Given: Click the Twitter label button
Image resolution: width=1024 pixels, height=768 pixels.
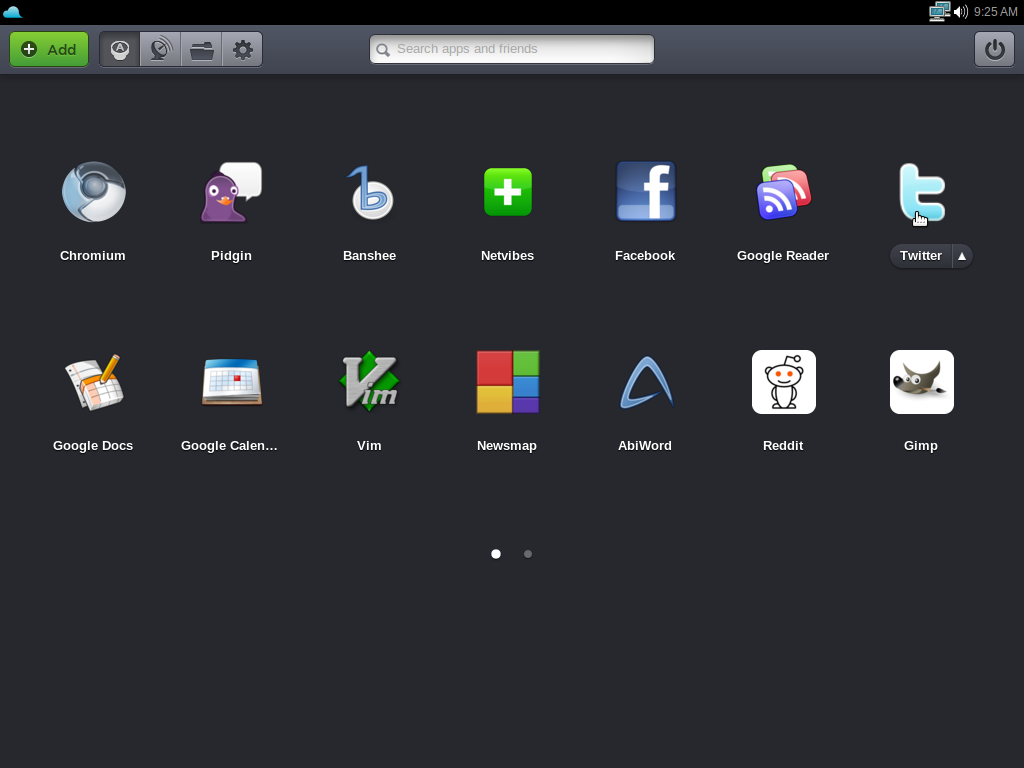Looking at the screenshot, I should [921, 256].
